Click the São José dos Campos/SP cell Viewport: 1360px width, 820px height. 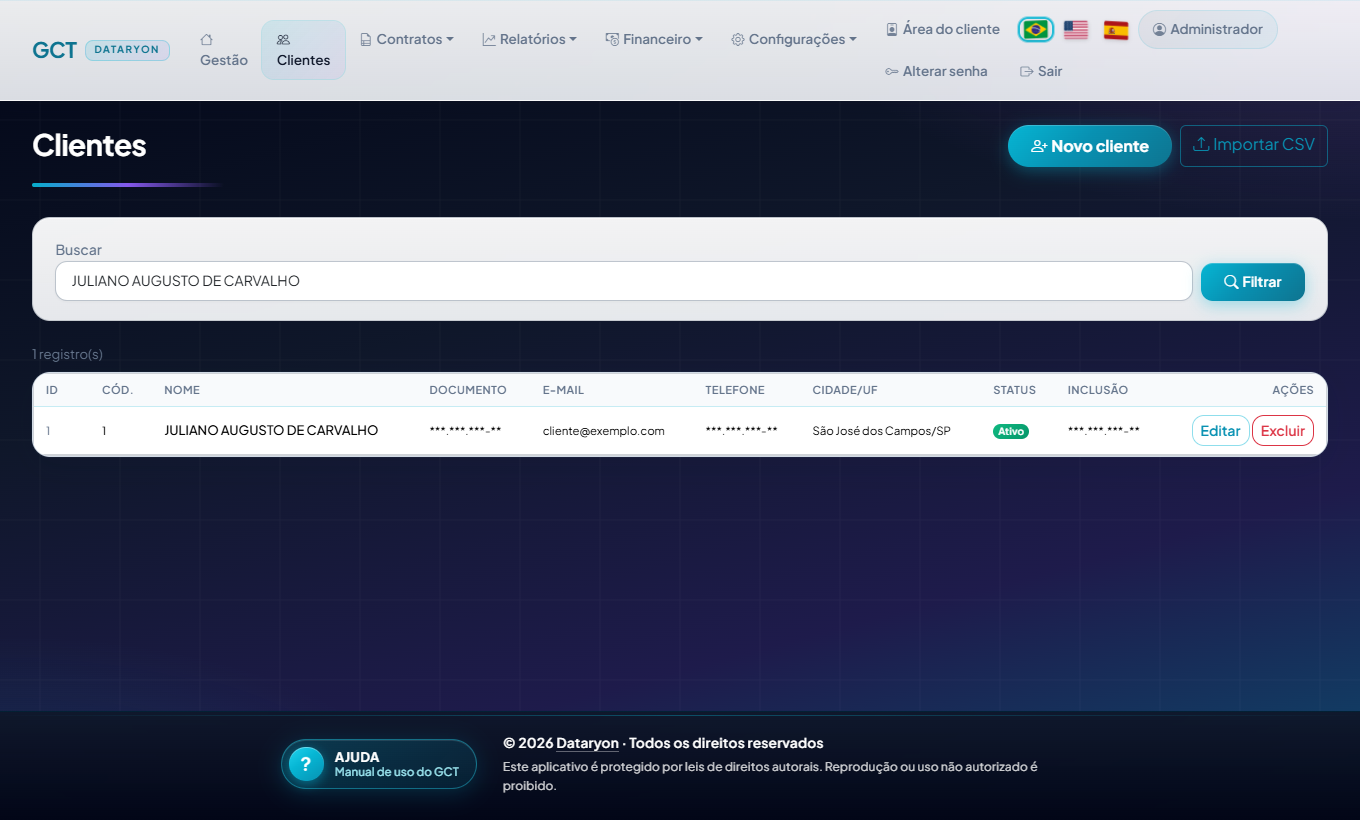tap(881, 431)
